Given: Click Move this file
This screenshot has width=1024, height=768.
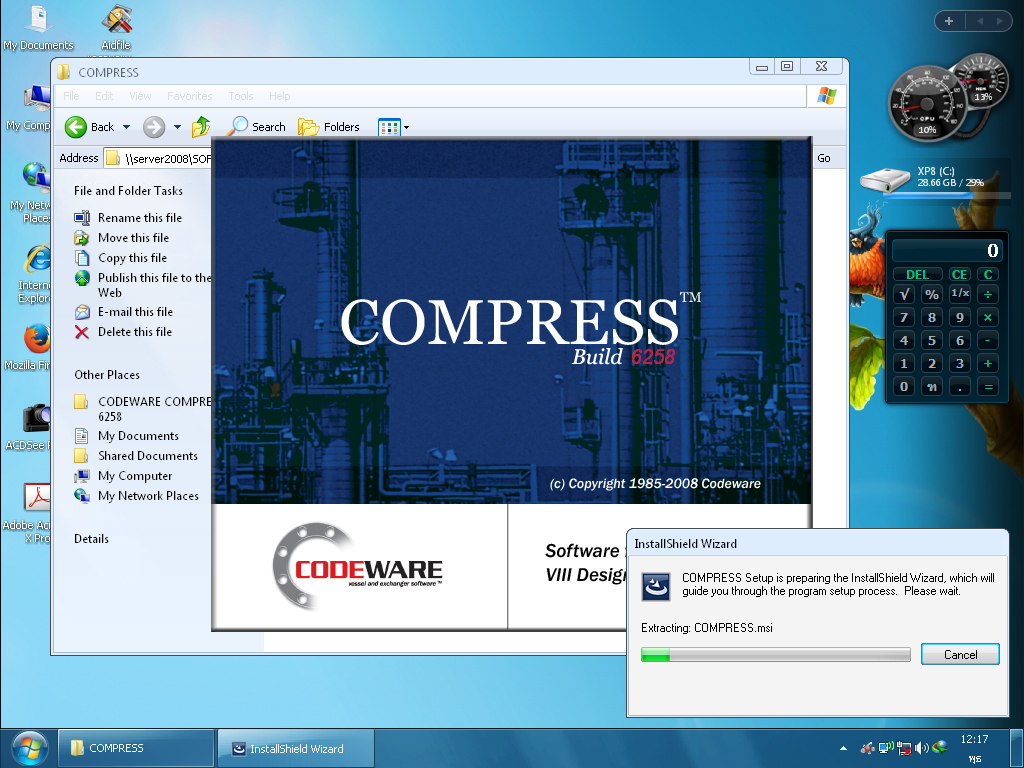Looking at the screenshot, I should click(x=133, y=238).
